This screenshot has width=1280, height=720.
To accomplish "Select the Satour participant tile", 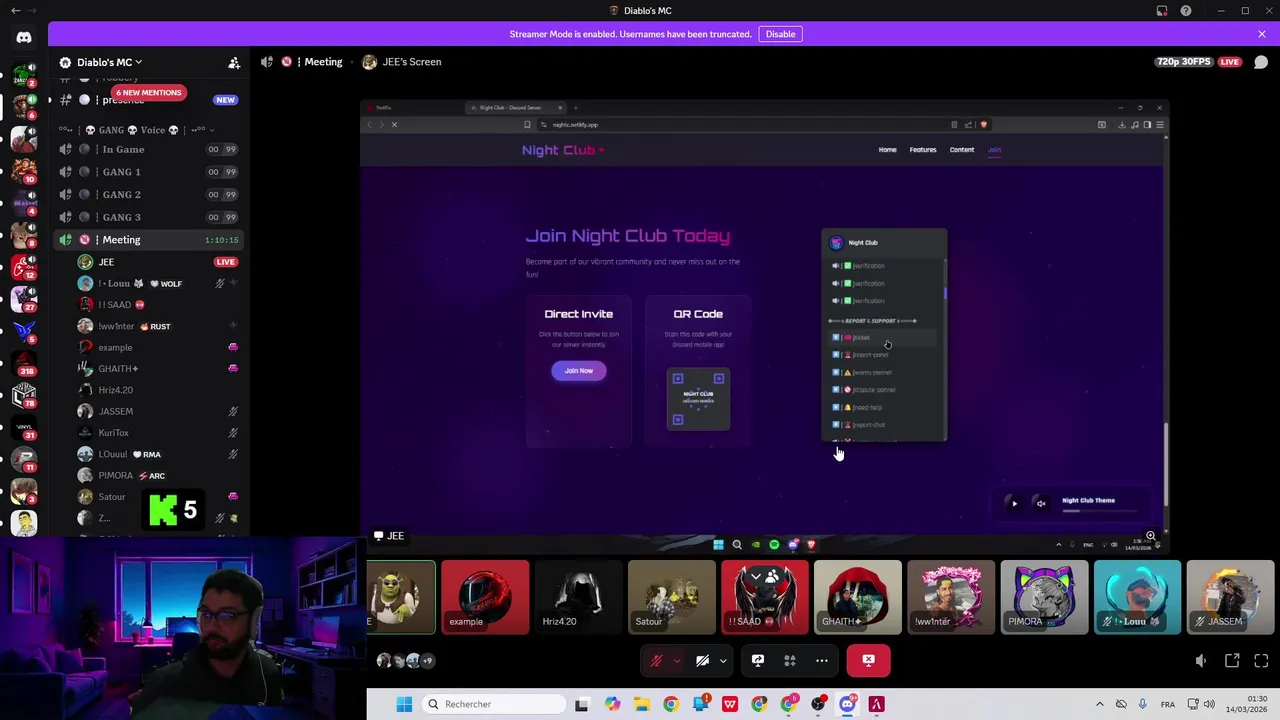I will click(x=671, y=597).
